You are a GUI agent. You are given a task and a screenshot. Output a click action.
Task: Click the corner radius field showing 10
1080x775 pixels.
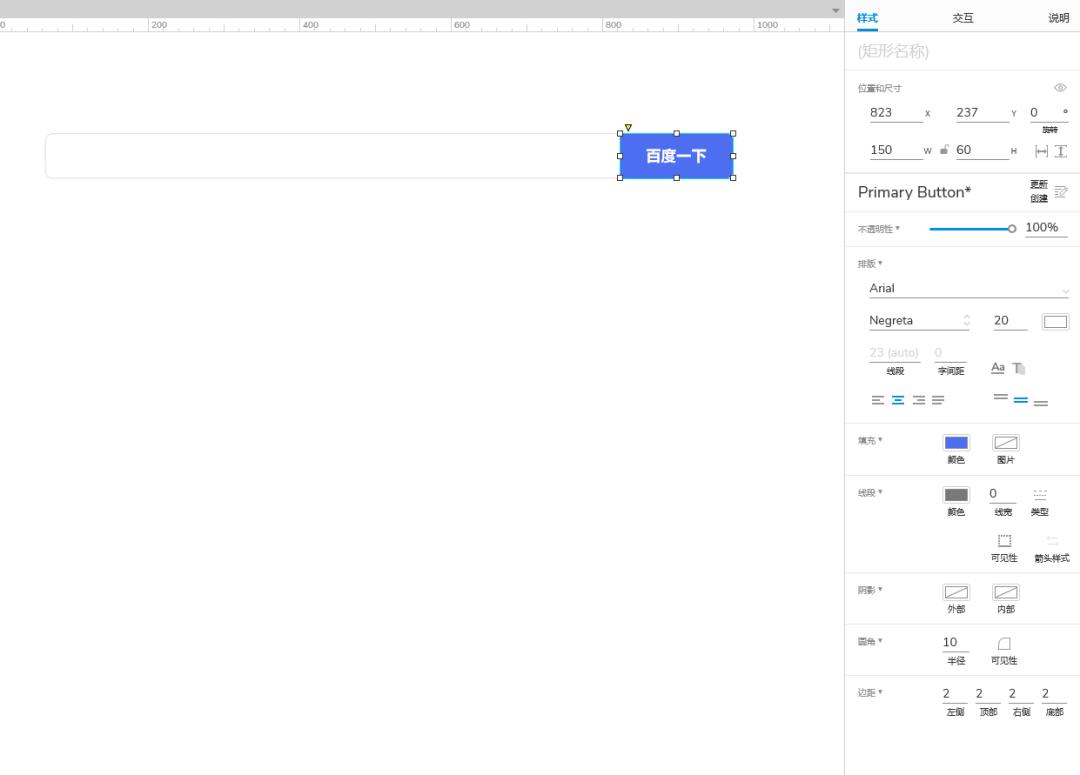click(955, 643)
